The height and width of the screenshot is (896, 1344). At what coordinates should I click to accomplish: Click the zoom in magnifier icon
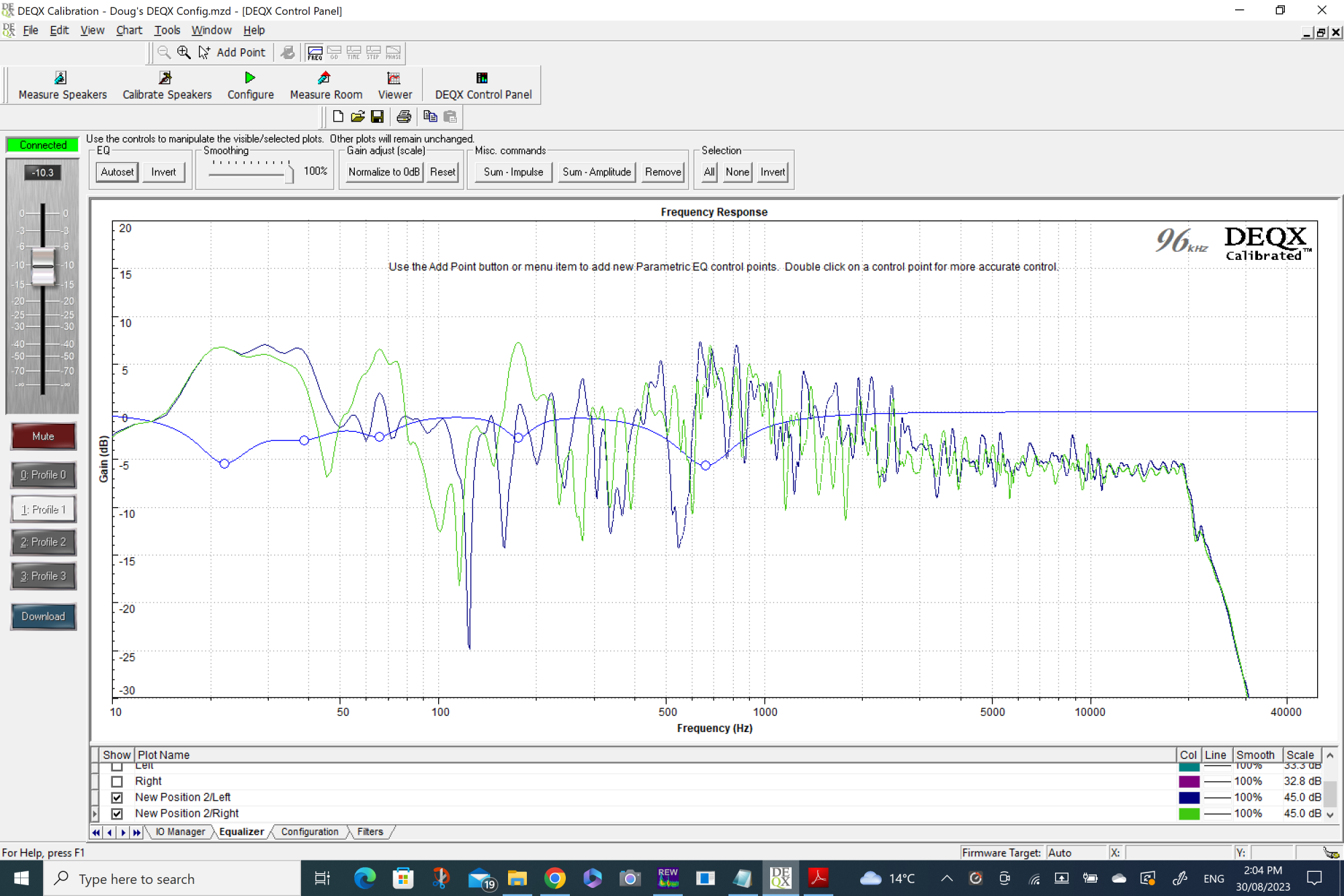pyautogui.click(x=183, y=52)
